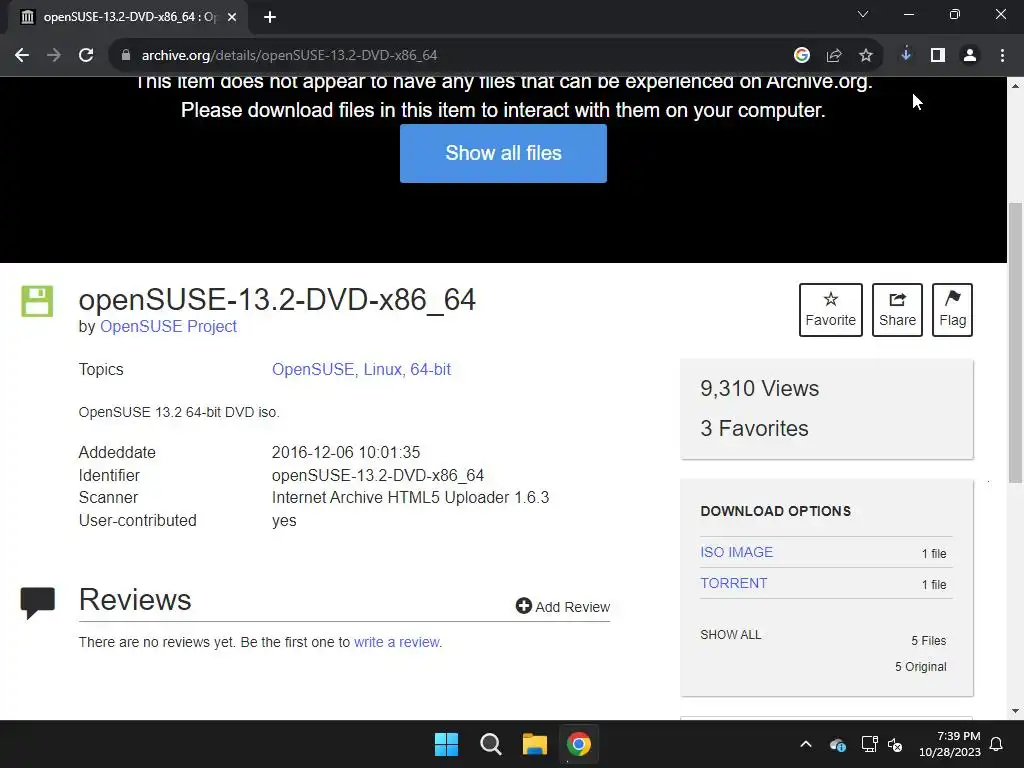Click the Chrome taskbar icon

[x=579, y=744]
